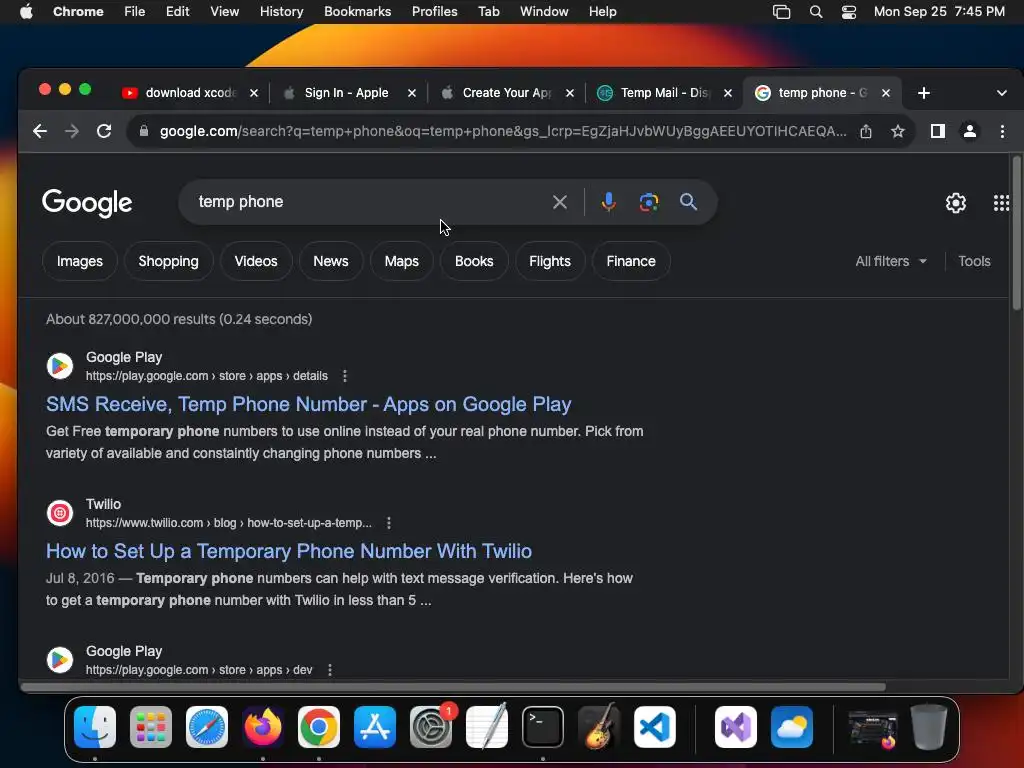
Task: Launch Safari from the Dock
Action: 207,727
